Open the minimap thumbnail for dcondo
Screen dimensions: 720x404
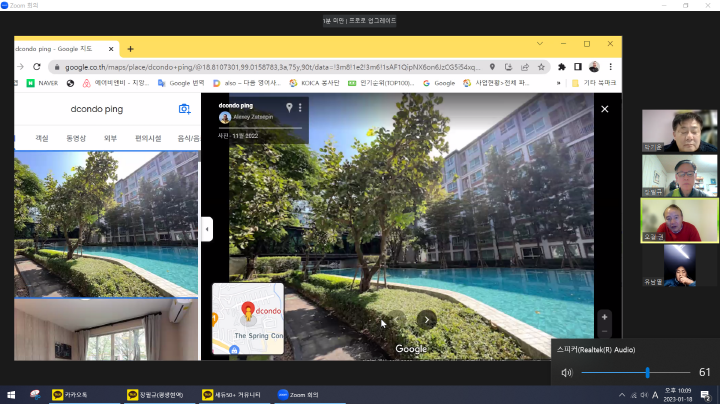247,319
